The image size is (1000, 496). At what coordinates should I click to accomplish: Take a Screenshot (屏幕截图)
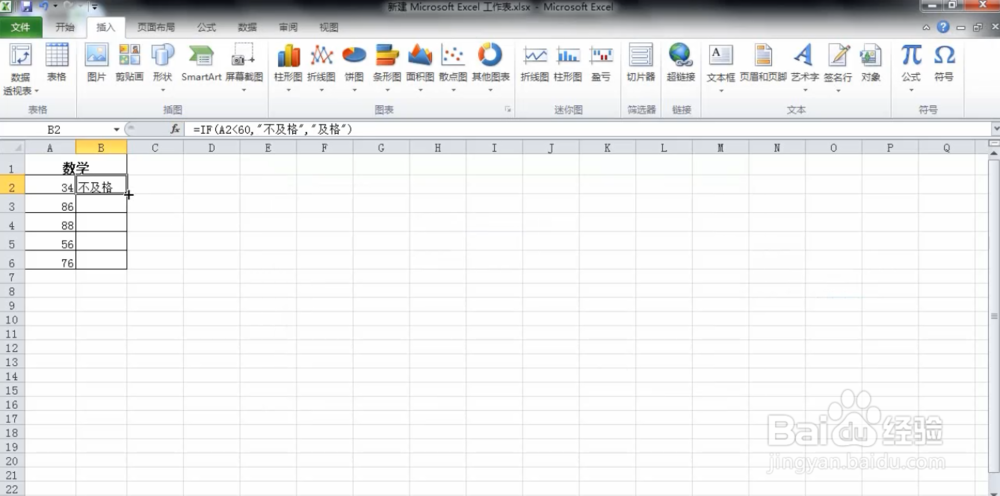click(244, 67)
